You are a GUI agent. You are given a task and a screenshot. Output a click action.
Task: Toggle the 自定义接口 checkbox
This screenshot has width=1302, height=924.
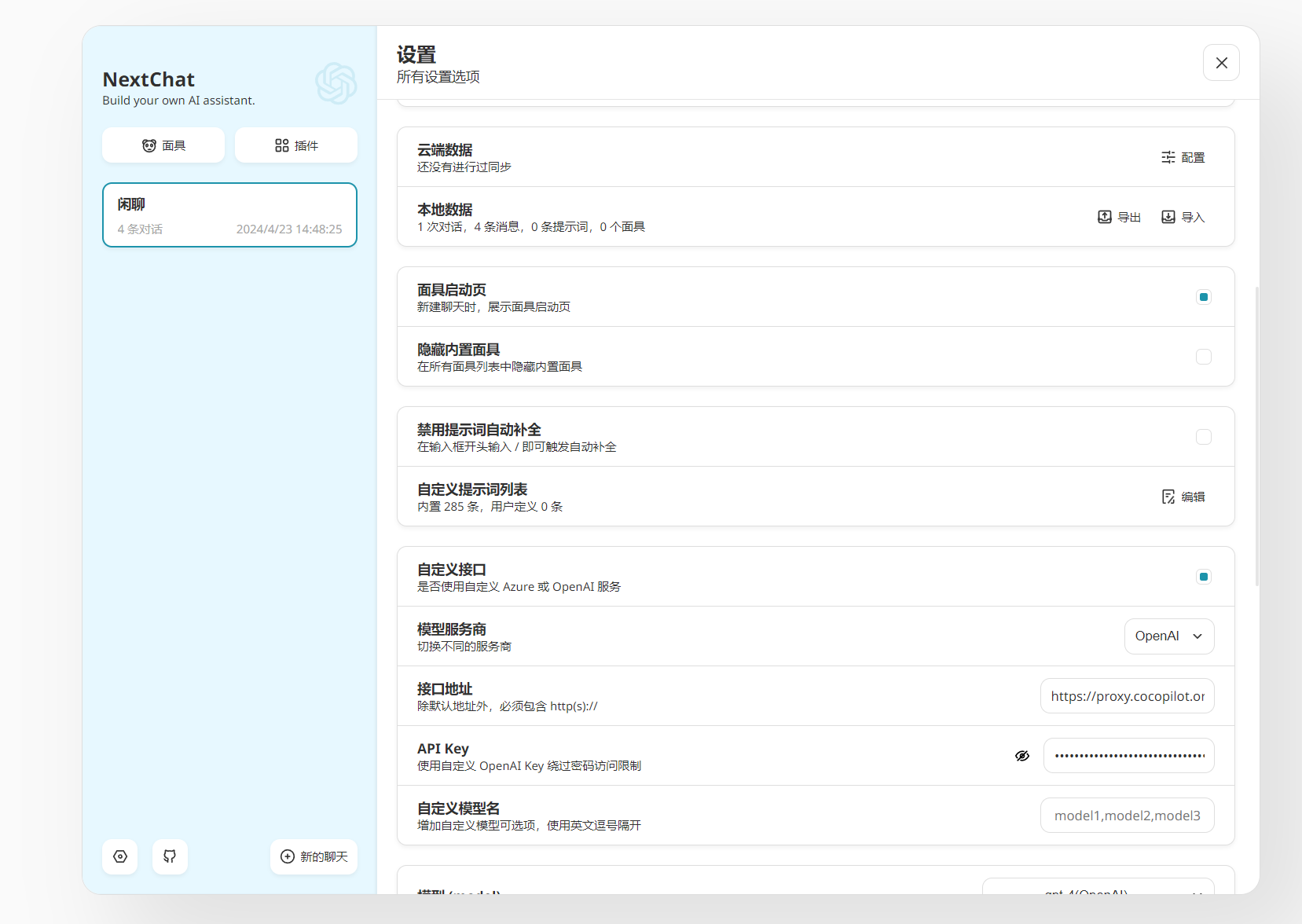click(x=1203, y=577)
